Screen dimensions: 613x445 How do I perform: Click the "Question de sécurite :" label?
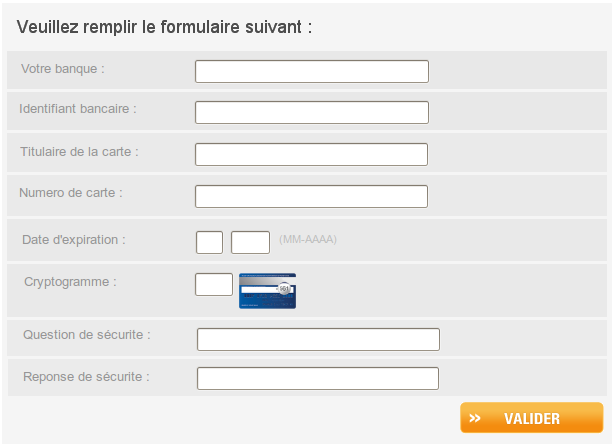pyautogui.click(x=87, y=334)
